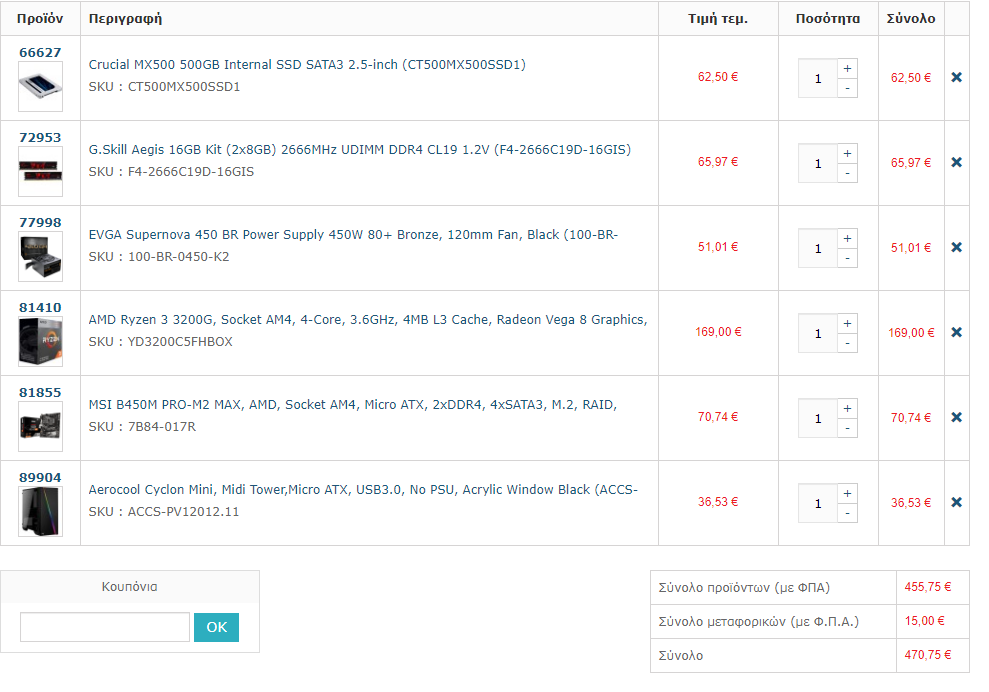Open Crucial MX500 500GB Internal SSD link
989x692 pixels.
[x=307, y=64]
